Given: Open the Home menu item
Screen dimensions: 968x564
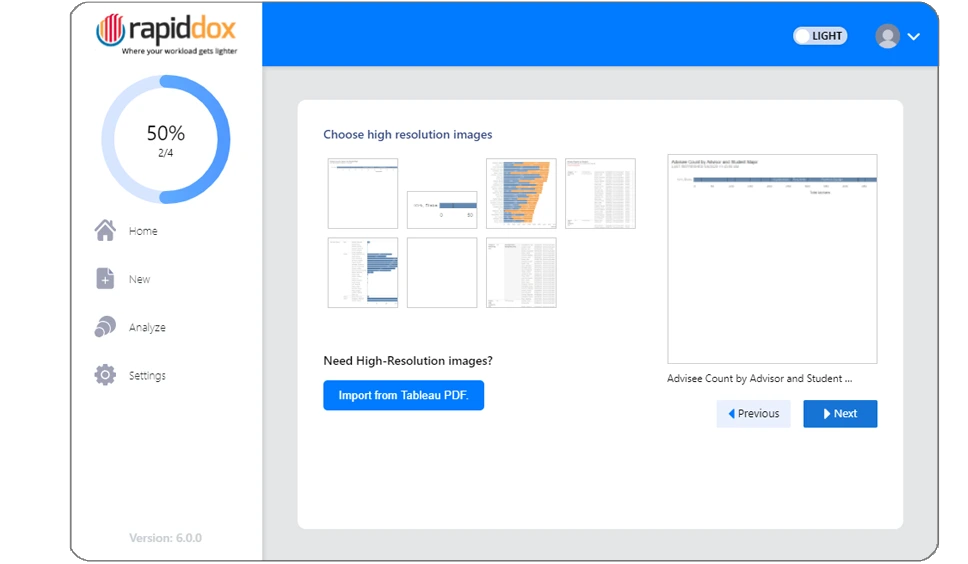Looking at the screenshot, I should click(x=143, y=231).
